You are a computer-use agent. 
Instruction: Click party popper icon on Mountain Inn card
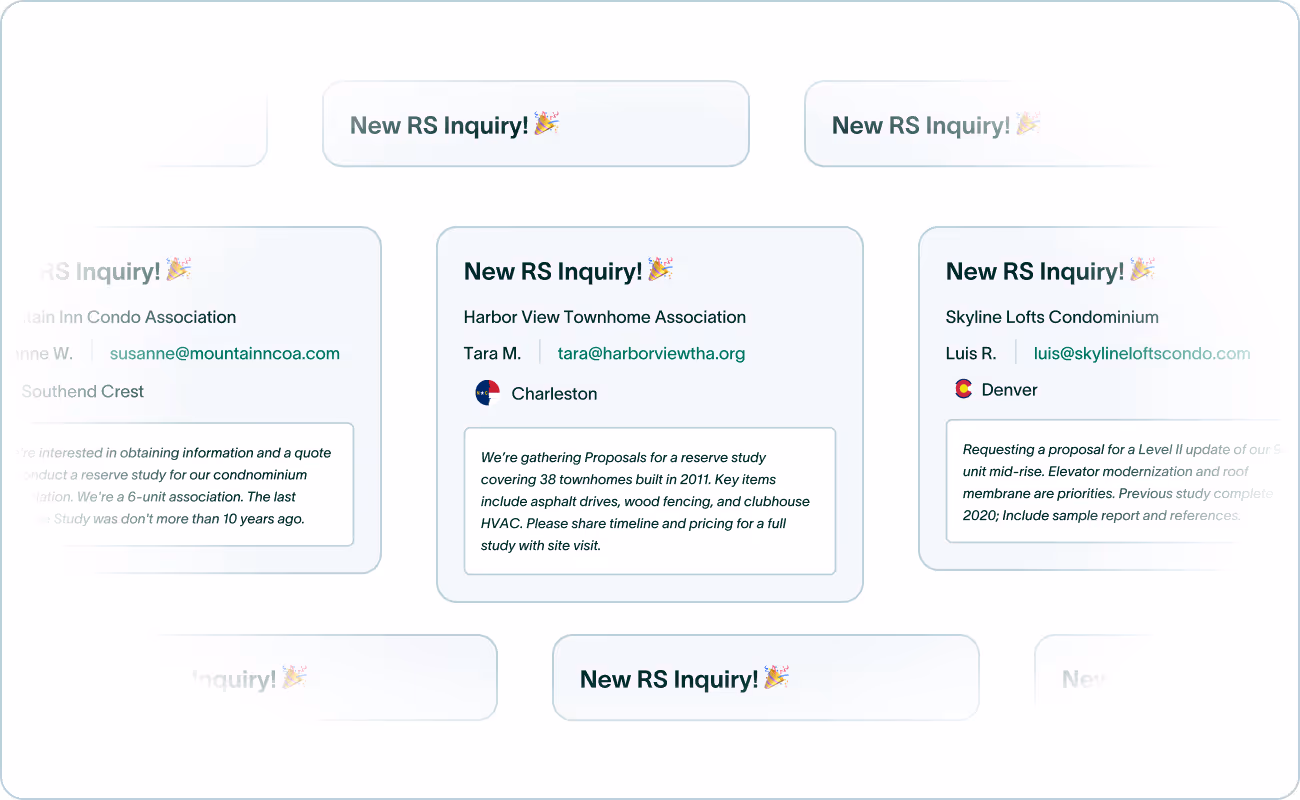178,269
